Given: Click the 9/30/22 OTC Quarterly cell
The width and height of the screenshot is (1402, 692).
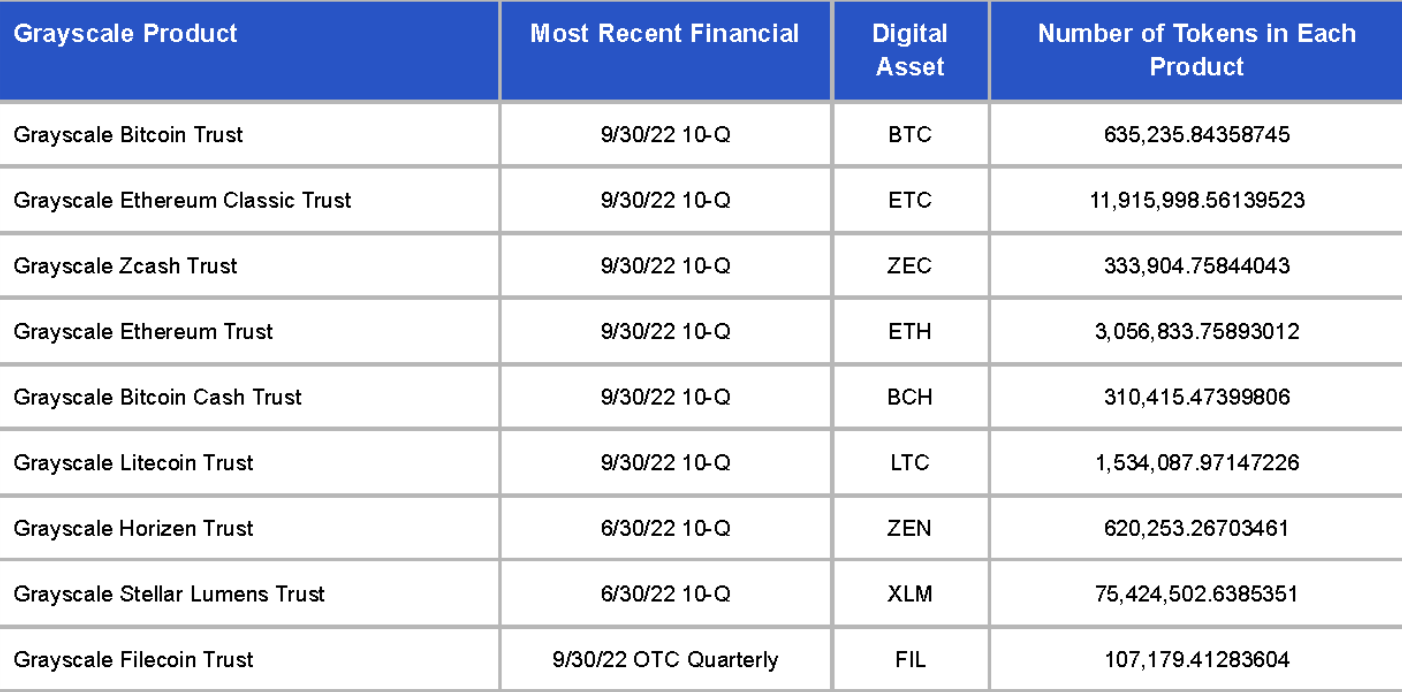Looking at the screenshot, I should pyautogui.click(x=665, y=660).
